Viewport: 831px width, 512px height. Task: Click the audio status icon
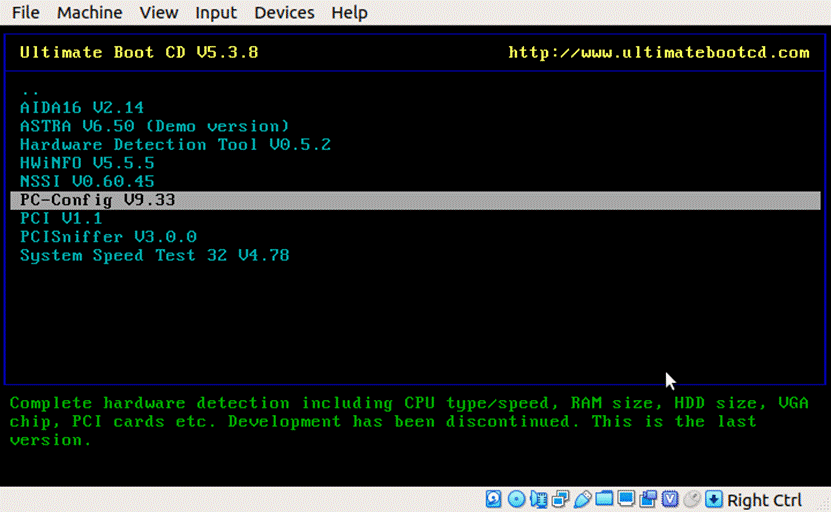pyautogui.click(x=538, y=499)
